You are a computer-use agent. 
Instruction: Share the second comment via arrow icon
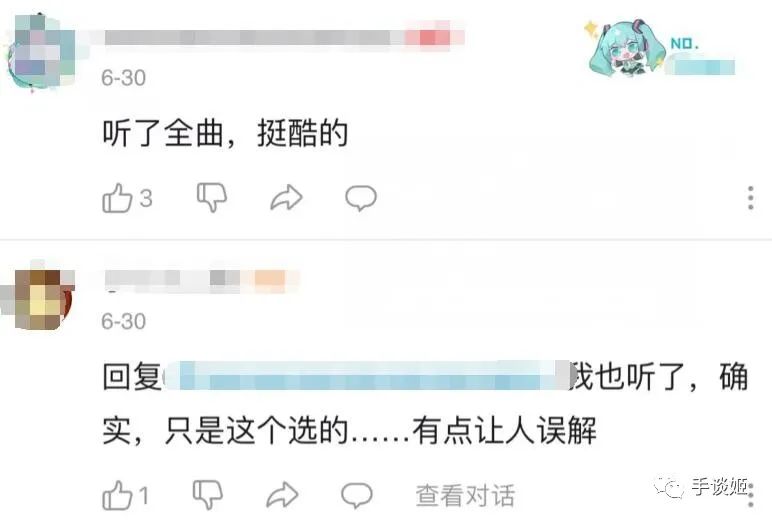click(x=283, y=495)
